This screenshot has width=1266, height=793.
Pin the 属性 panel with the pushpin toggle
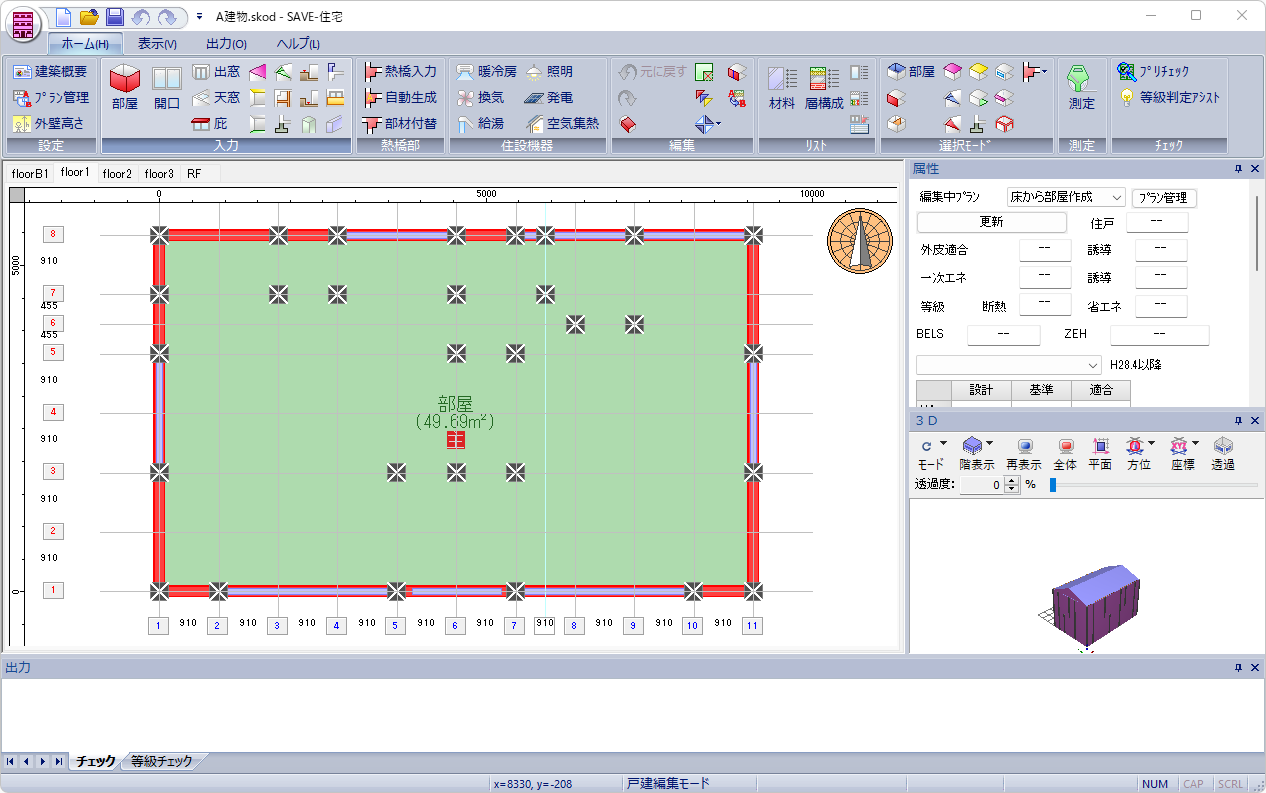click(x=1239, y=169)
